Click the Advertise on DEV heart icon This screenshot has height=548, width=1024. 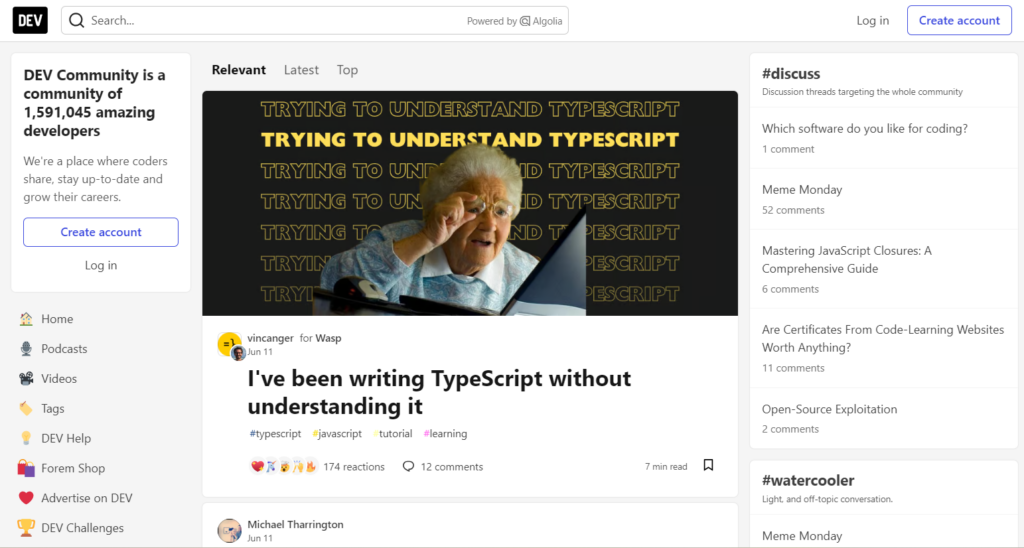26,498
